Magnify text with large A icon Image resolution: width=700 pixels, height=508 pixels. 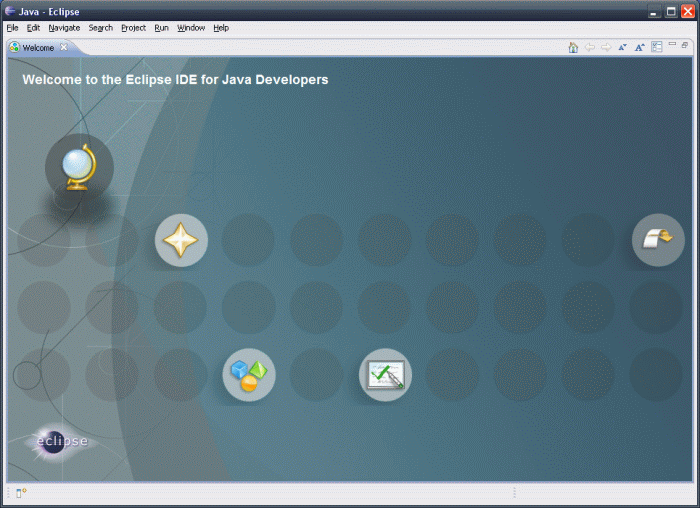point(640,47)
